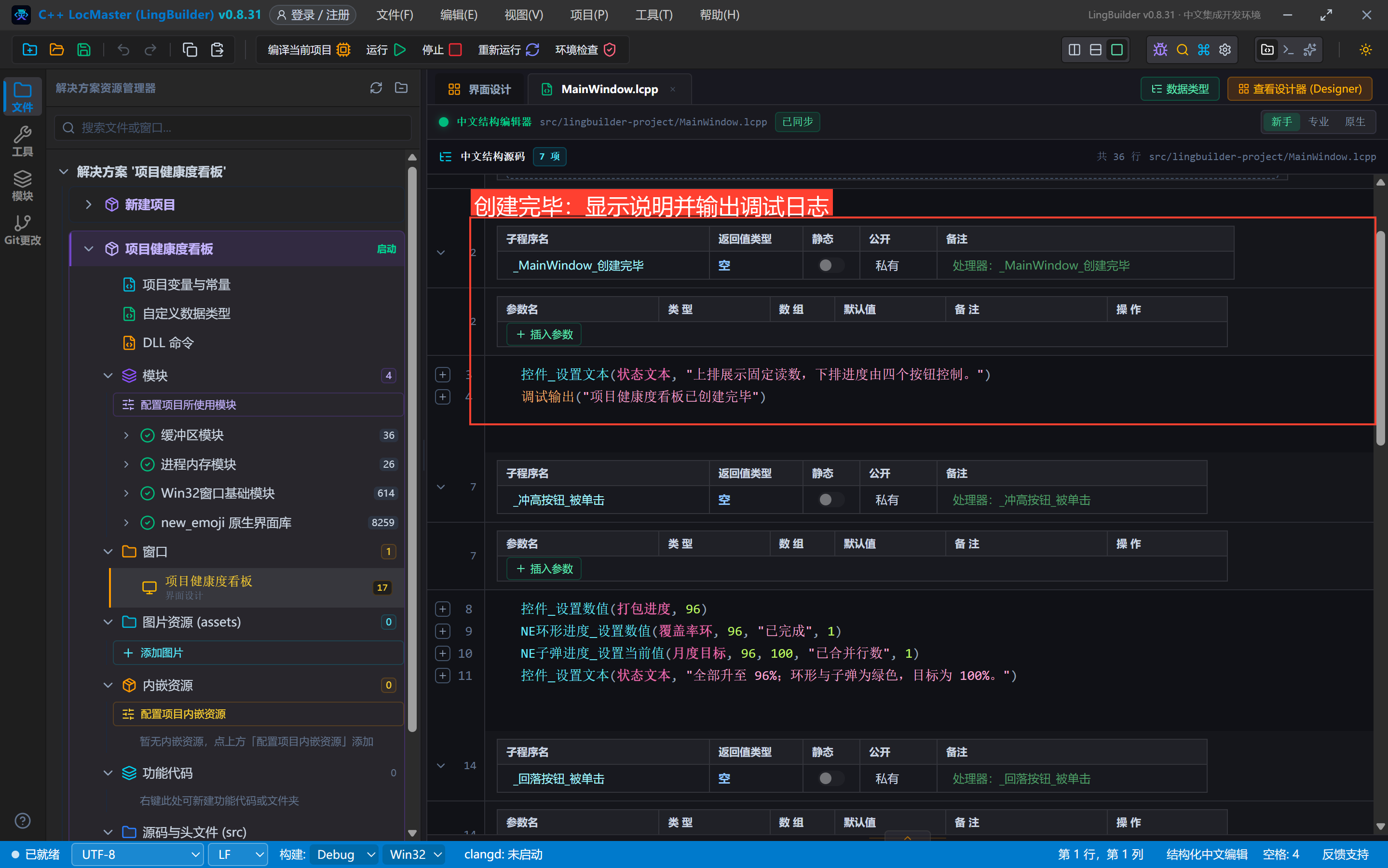This screenshot has height=868, width=1388.
Task: Toggle 静态 switch for _回落按钮_被单击
Action: click(830, 778)
